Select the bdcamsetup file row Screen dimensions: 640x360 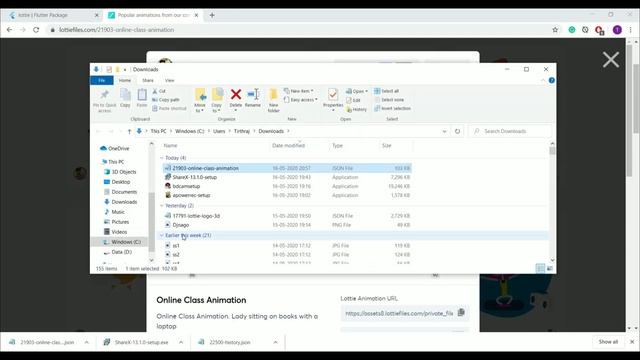pos(287,186)
